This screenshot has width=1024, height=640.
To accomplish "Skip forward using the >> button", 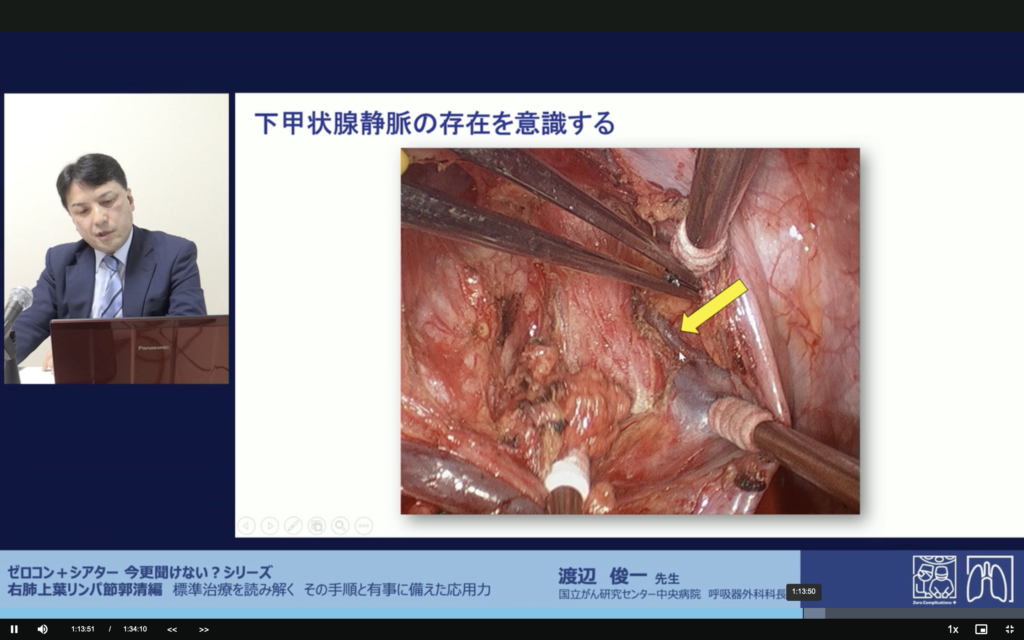I will pos(204,629).
